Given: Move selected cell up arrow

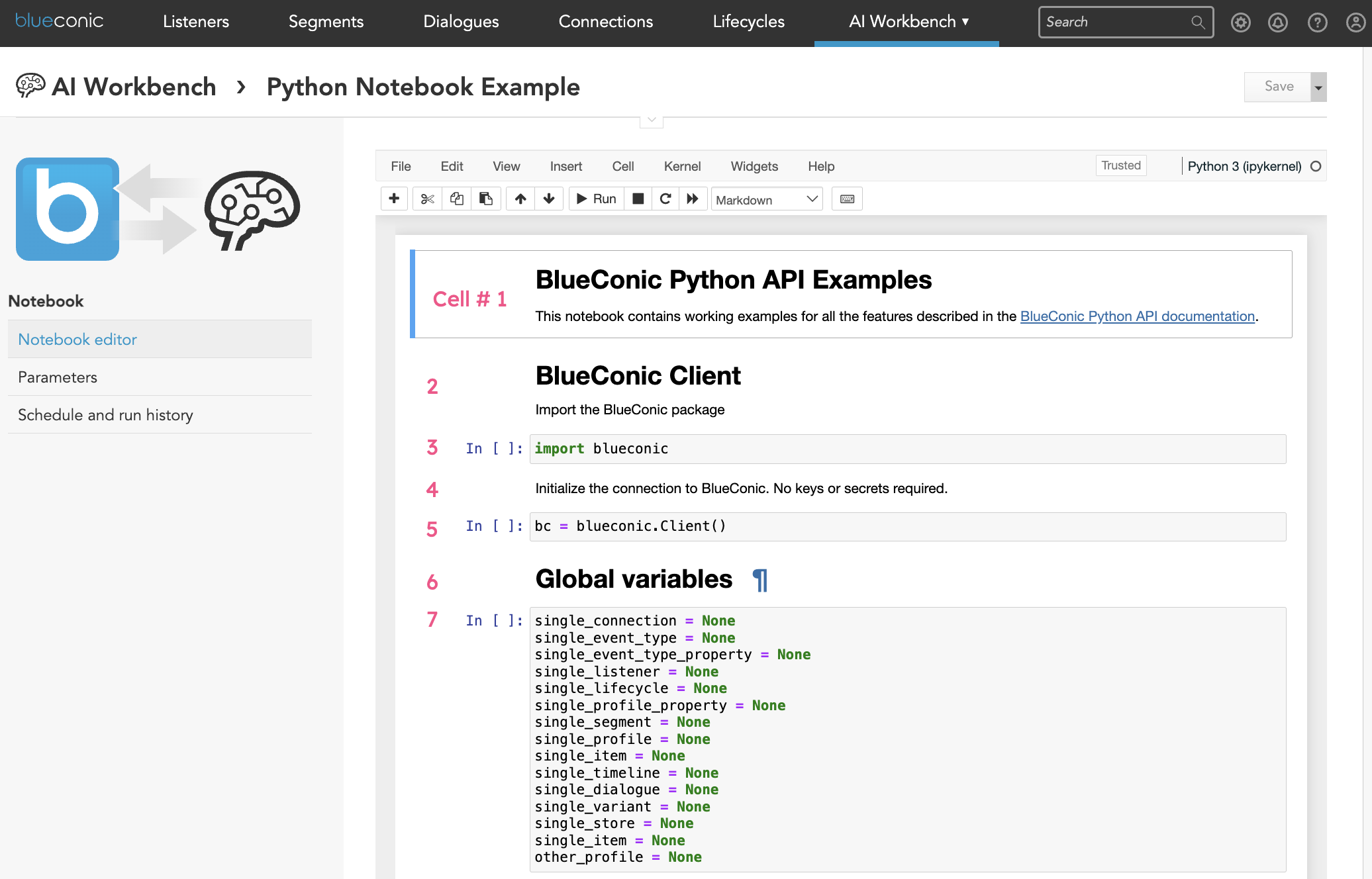Looking at the screenshot, I should tap(520, 199).
